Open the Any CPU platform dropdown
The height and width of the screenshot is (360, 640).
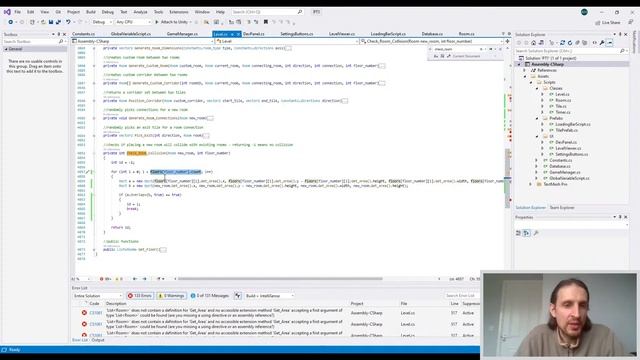click(133, 22)
